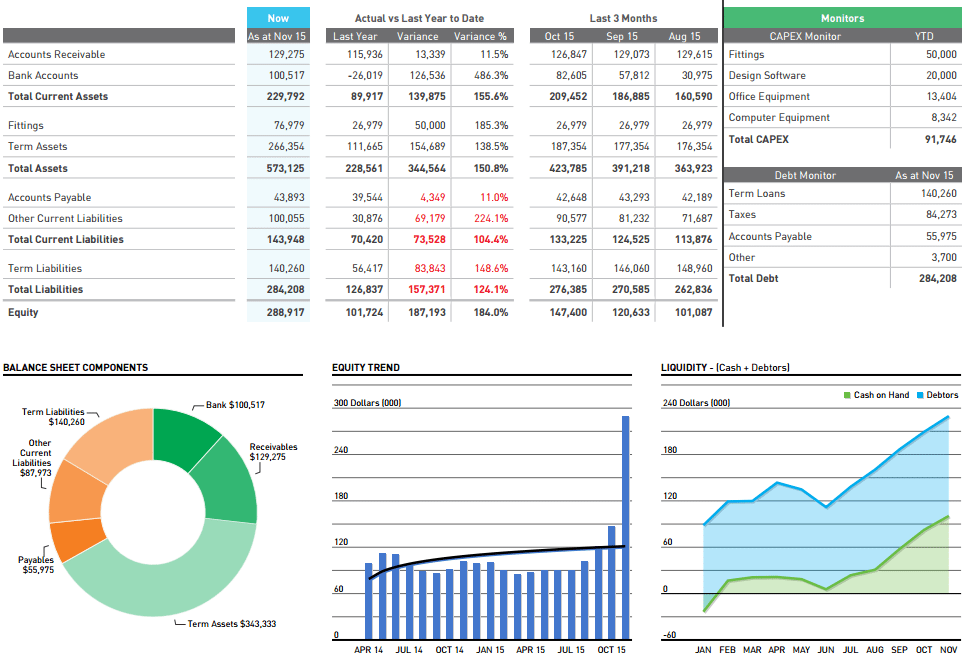The height and width of the screenshot is (665, 980).
Task: Click the Total Assets value 573,125
Action: 286,168
